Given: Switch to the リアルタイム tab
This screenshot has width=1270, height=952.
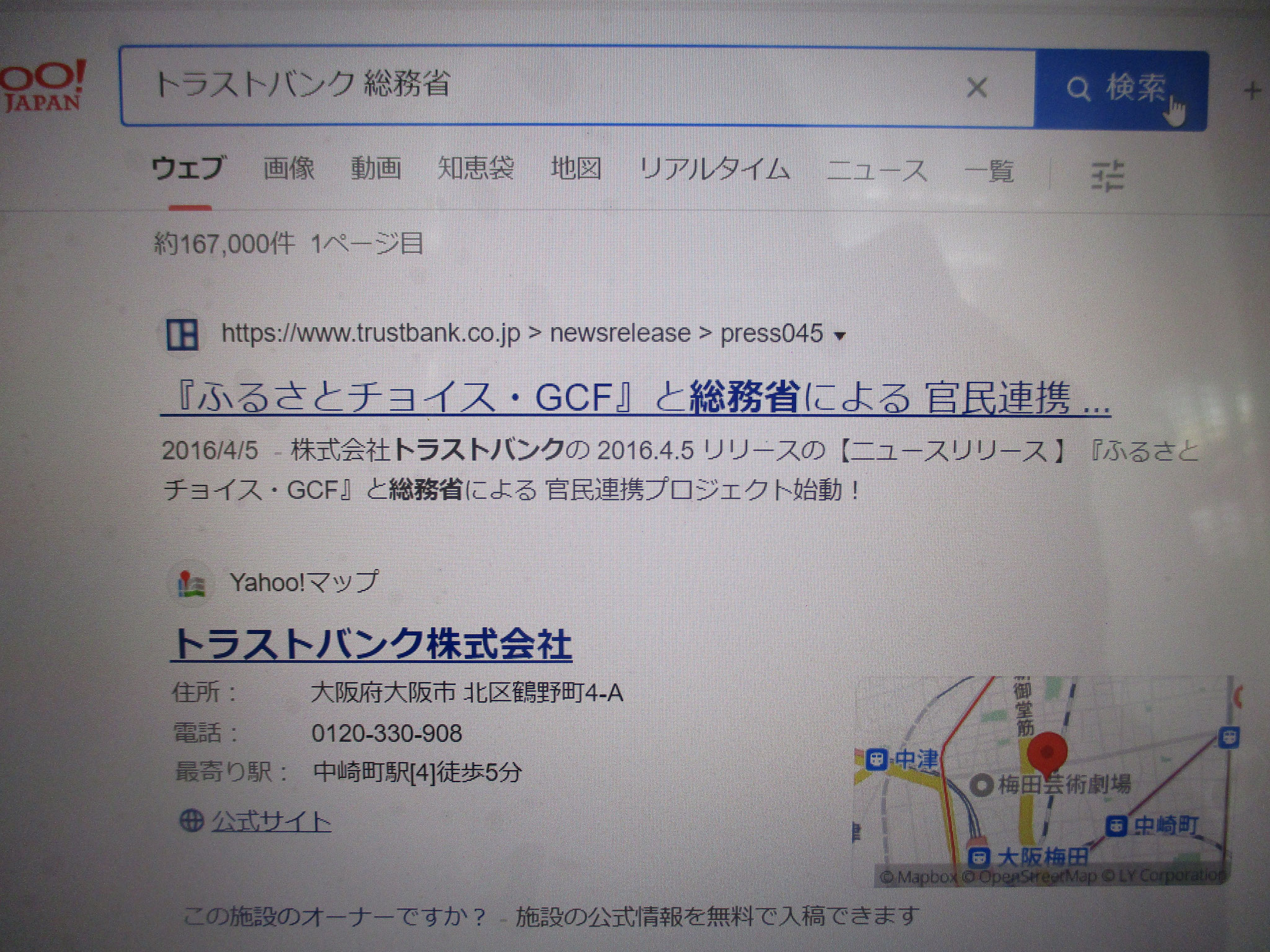Looking at the screenshot, I should (714, 169).
